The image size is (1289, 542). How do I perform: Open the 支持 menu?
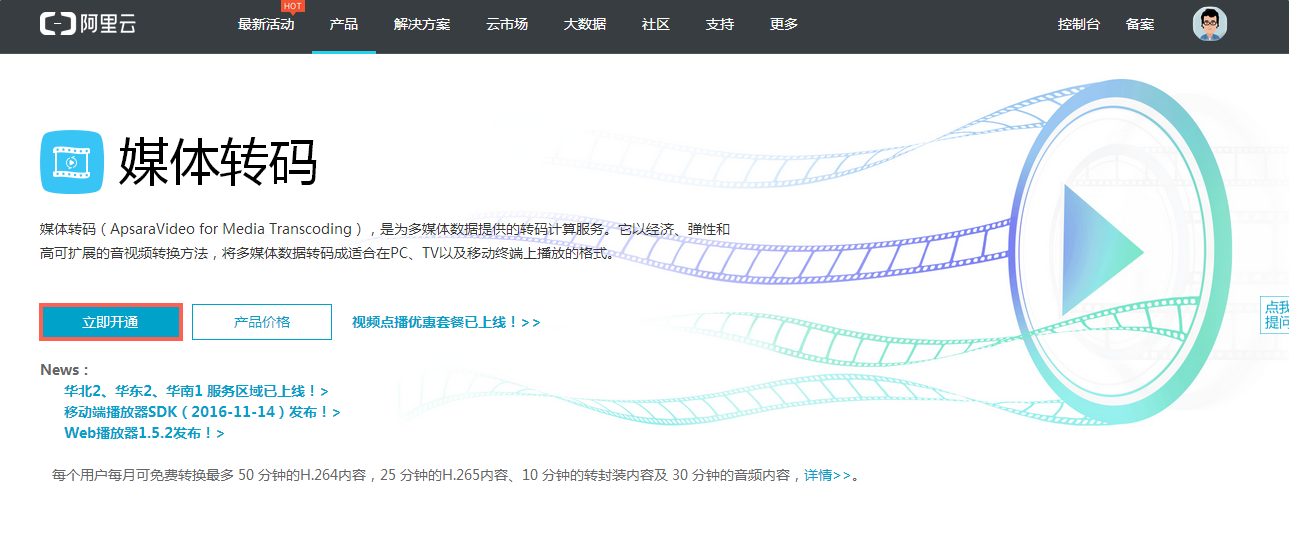pyautogui.click(x=720, y=24)
